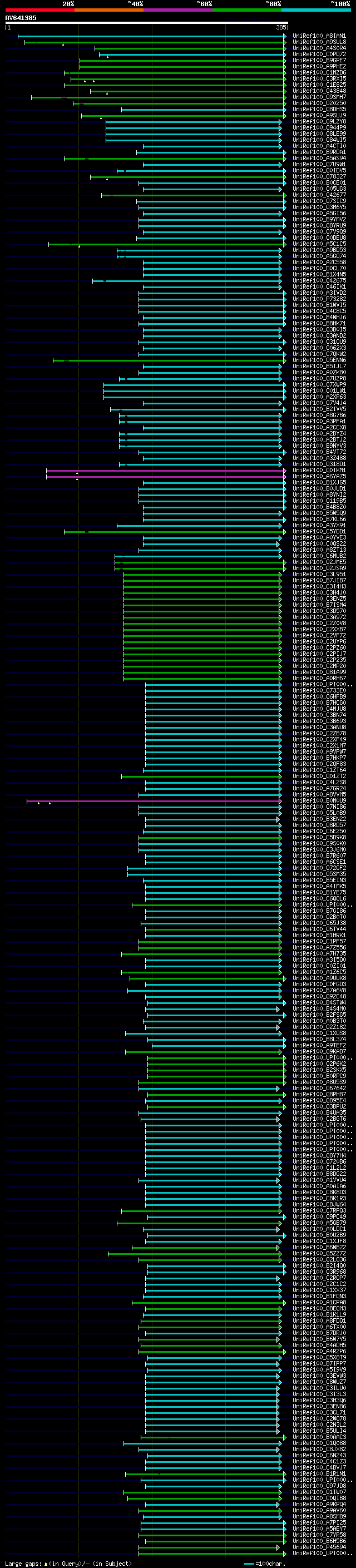Select the UniRef100_C5YDD1 label
The width and height of the screenshot is (356, 1568).
[x=319, y=531]
